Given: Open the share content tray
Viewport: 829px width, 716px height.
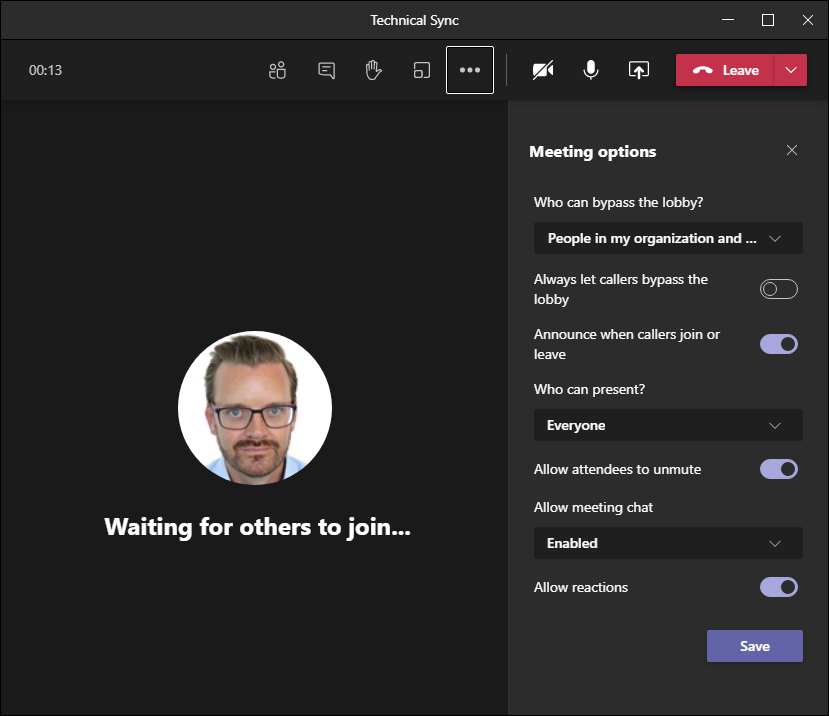Looking at the screenshot, I should 639,70.
